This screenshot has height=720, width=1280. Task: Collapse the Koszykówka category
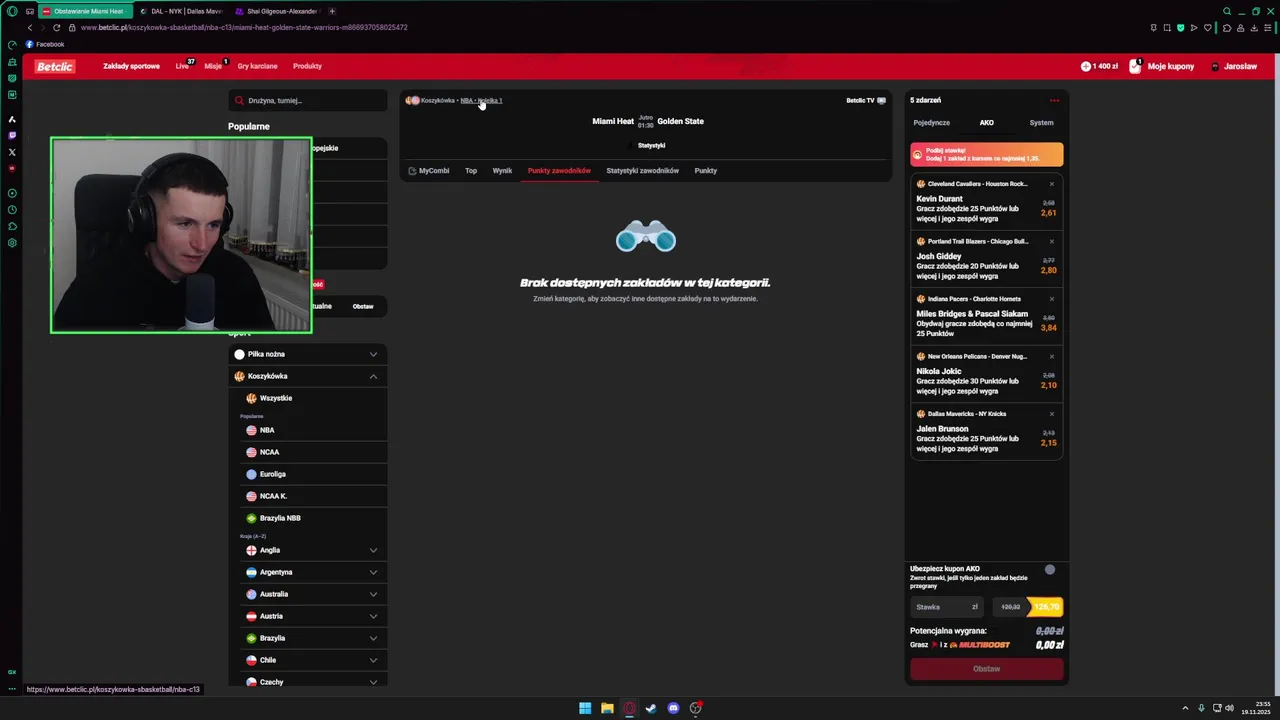click(x=373, y=376)
